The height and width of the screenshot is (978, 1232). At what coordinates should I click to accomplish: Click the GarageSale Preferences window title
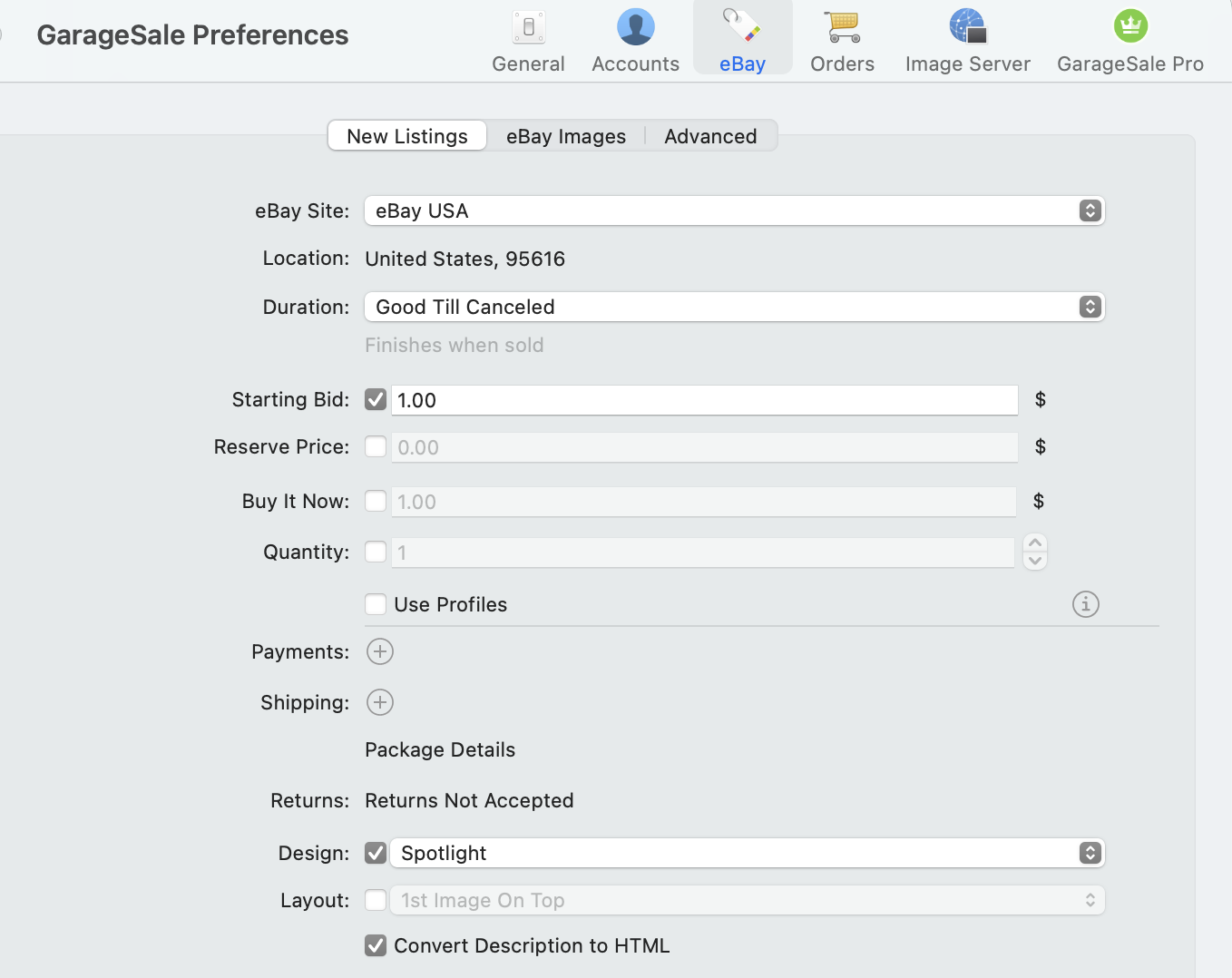click(192, 35)
